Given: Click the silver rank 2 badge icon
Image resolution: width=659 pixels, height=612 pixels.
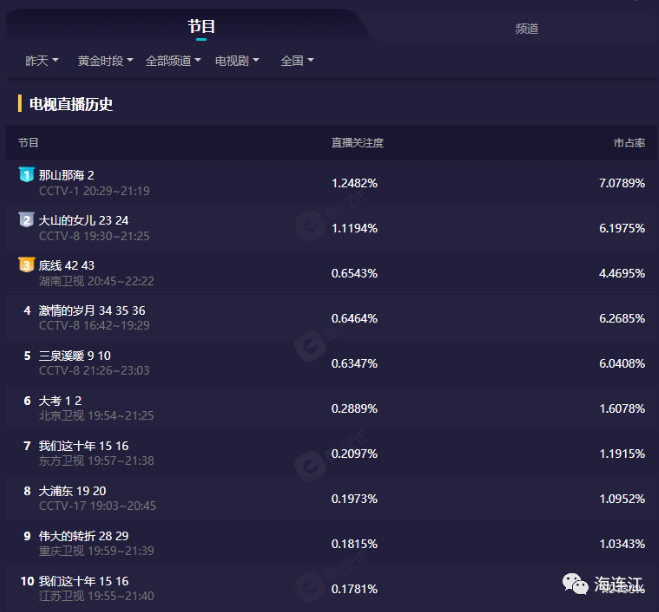Looking at the screenshot, I should coord(26,220).
